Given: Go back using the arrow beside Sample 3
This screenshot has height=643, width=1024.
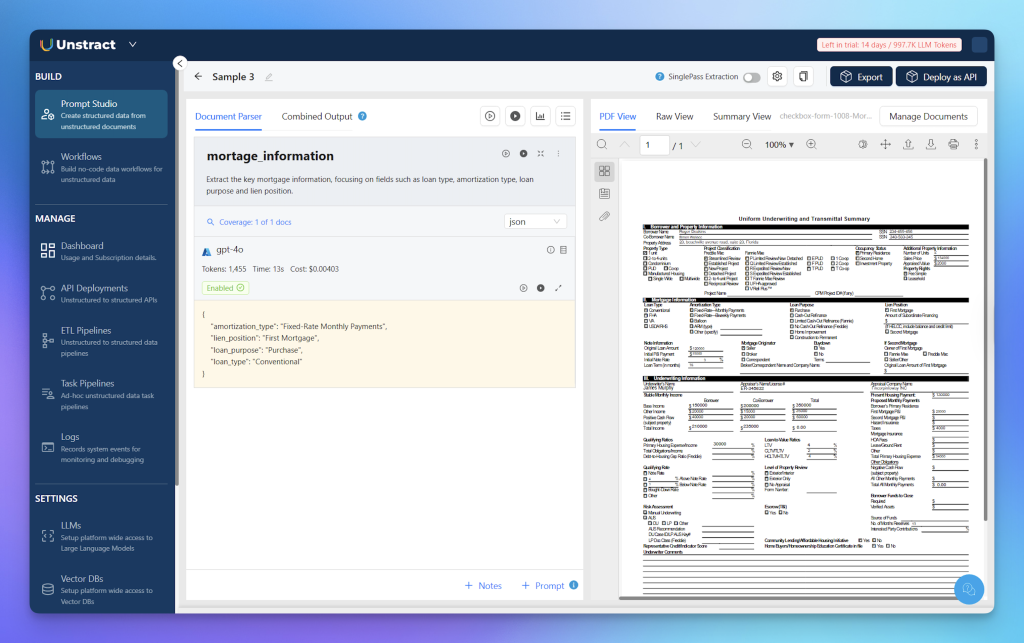Looking at the screenshot, I should pos(198,77).
